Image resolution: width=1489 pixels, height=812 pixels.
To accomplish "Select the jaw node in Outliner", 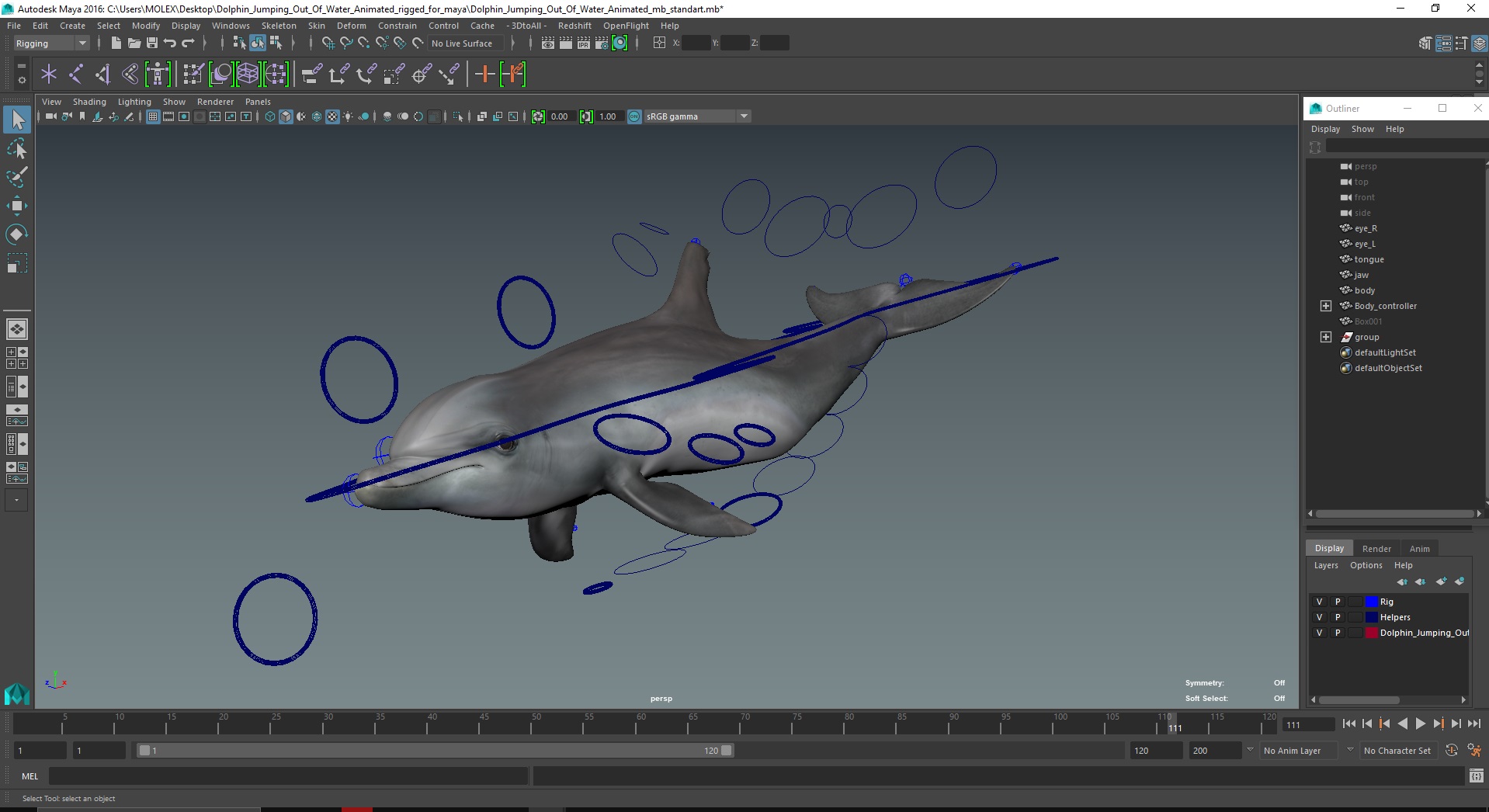I will point(1361,275).
